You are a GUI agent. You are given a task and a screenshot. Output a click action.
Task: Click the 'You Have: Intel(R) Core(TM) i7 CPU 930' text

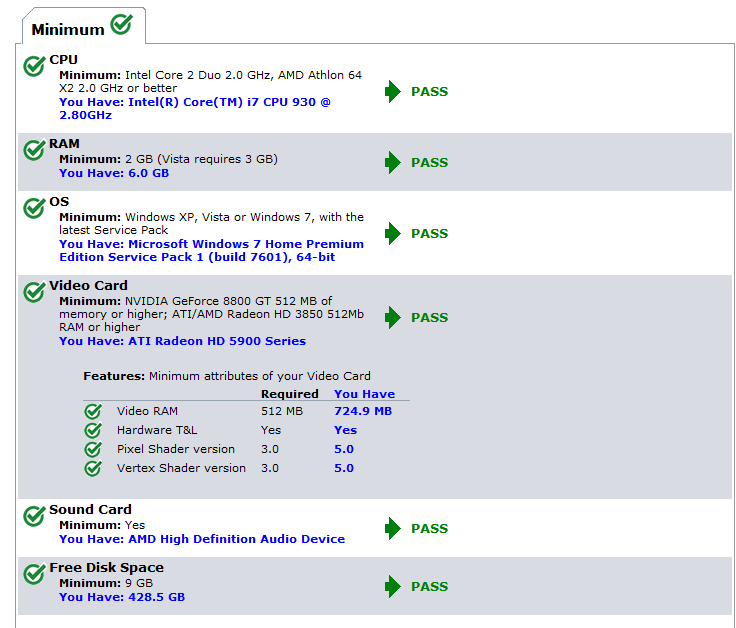(195, 108)
